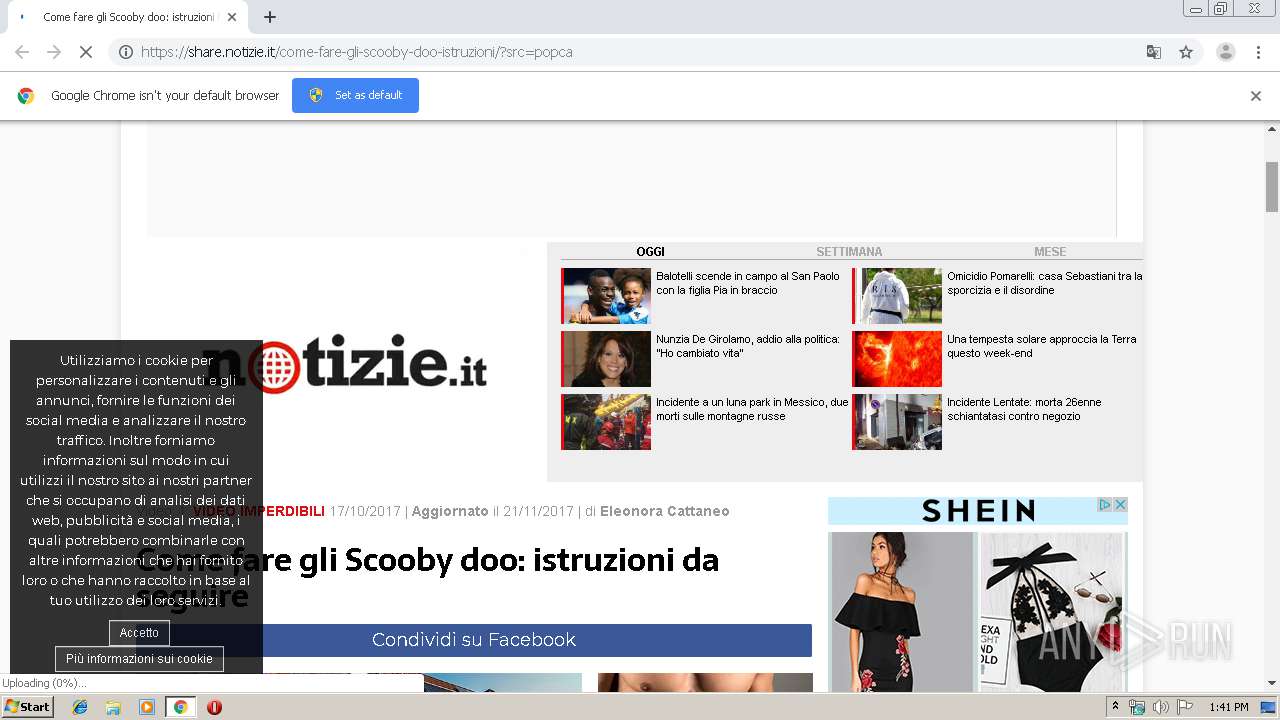Click the SHEIN ad banner title
This screenshot has width=1280, height=720.
pos(978,511)
